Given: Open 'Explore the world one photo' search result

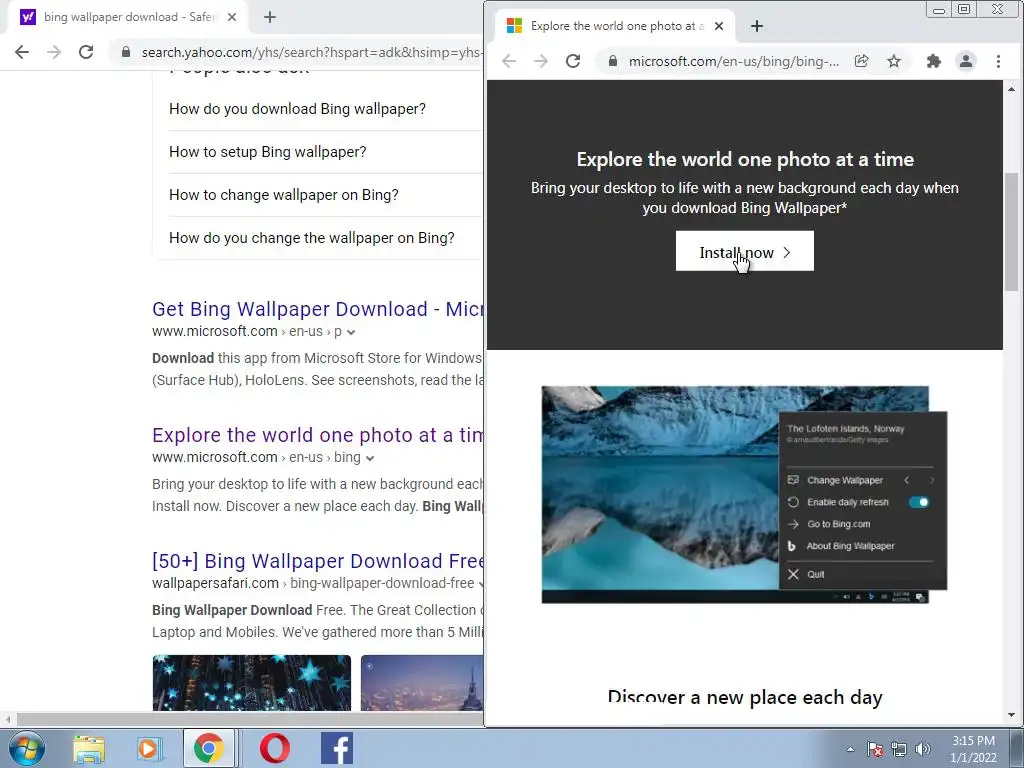Looking at the screenshot, I should (x=317, y=435).
